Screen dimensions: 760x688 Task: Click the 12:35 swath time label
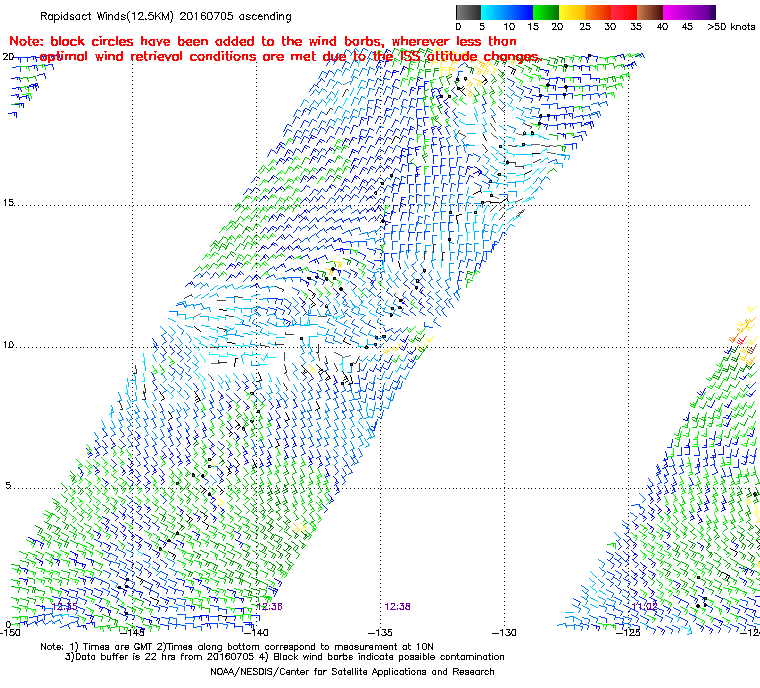pos(64,607)
